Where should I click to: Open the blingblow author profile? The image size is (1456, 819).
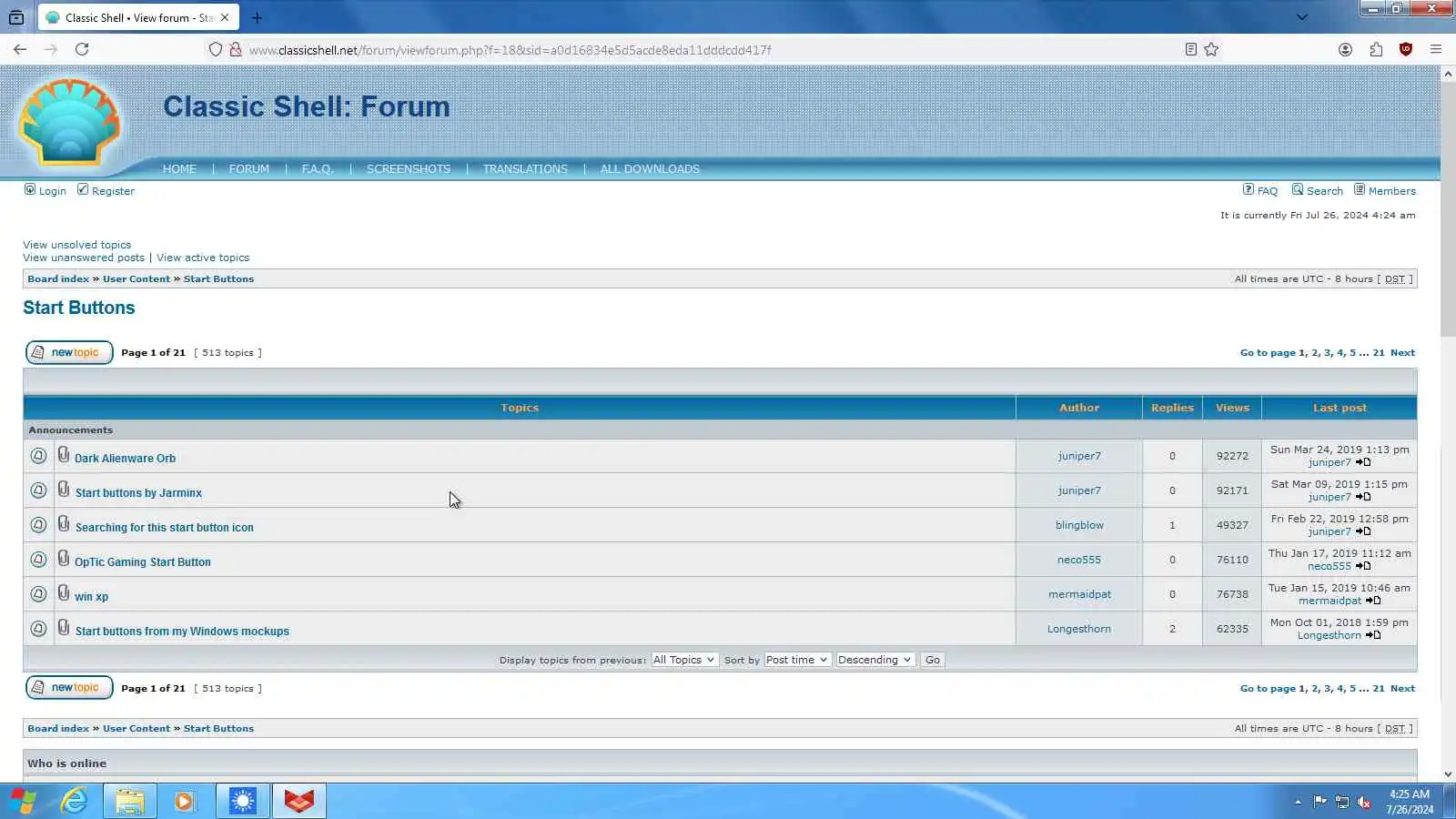(1079, 525)
